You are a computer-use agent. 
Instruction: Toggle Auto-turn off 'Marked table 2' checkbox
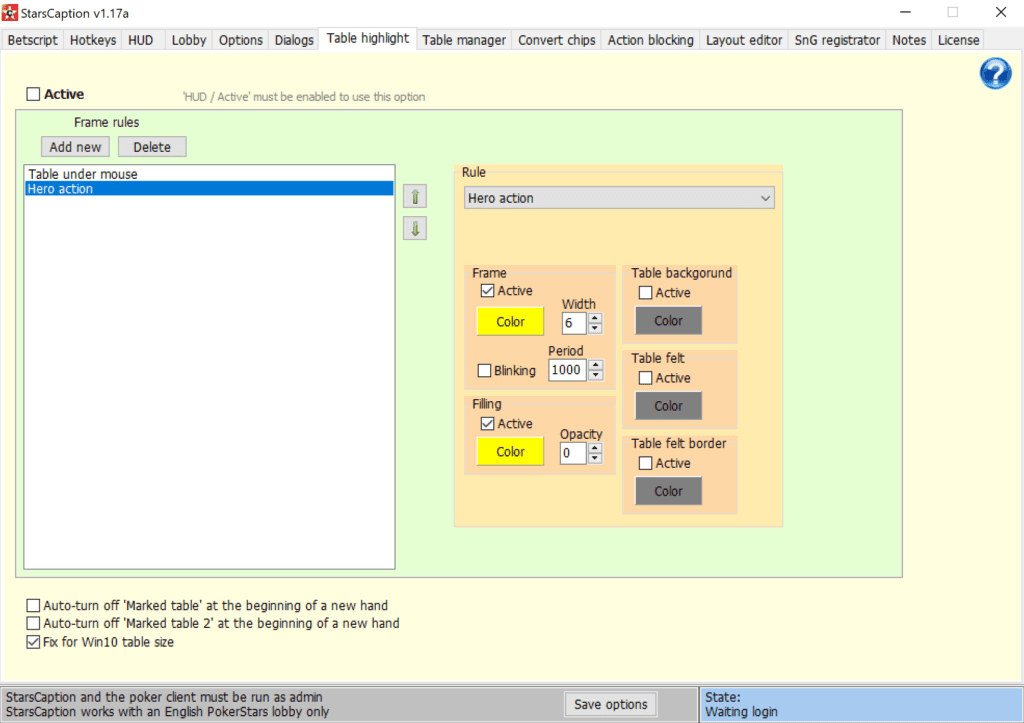coord(33,623)
